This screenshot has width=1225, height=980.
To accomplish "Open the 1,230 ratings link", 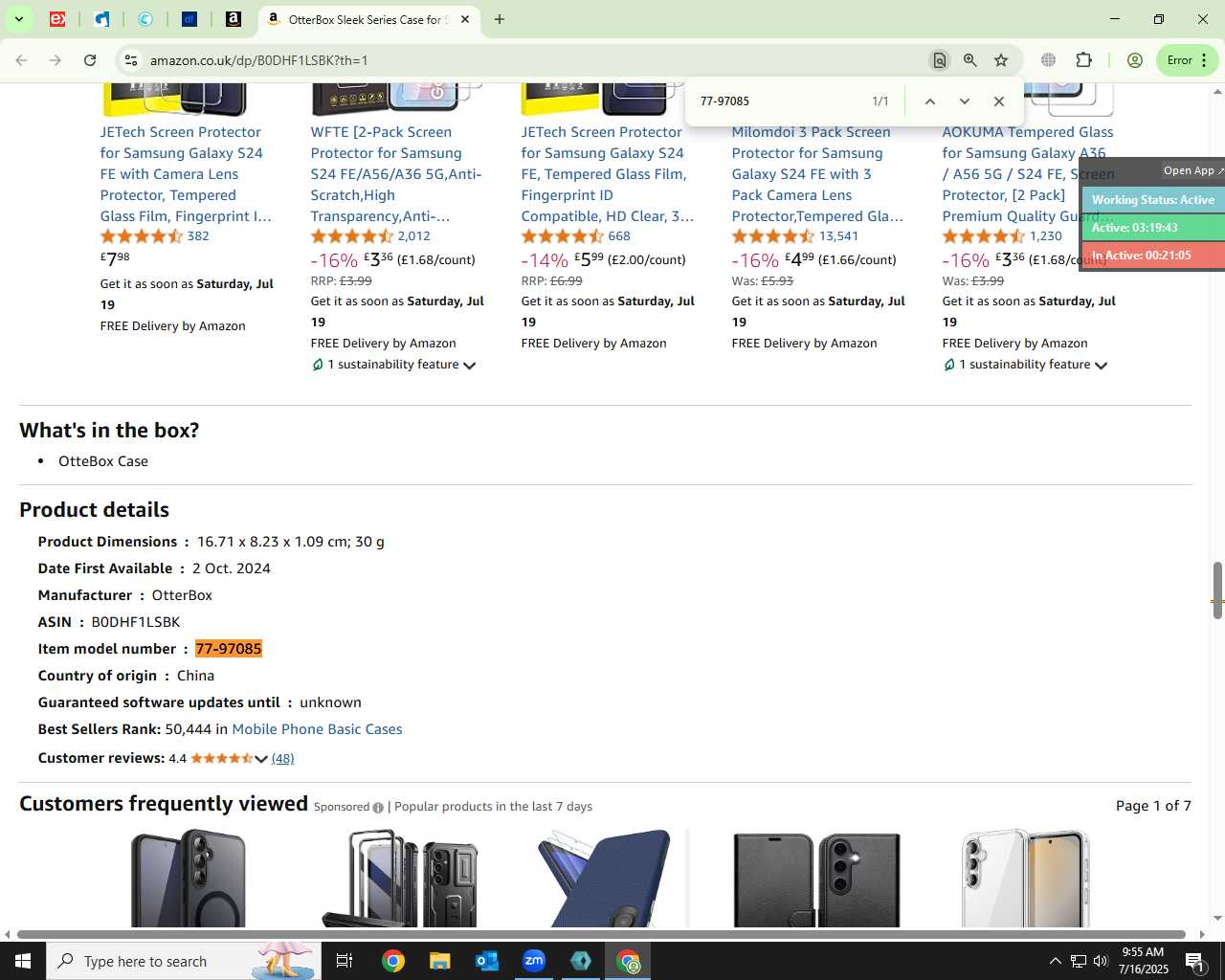I will tap(1046, 236).
